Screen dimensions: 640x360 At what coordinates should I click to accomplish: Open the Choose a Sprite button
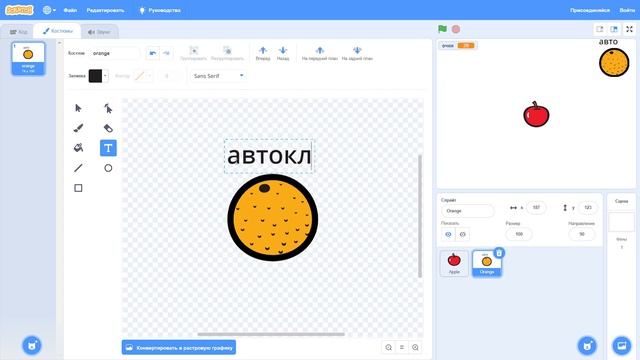point(587,346)
